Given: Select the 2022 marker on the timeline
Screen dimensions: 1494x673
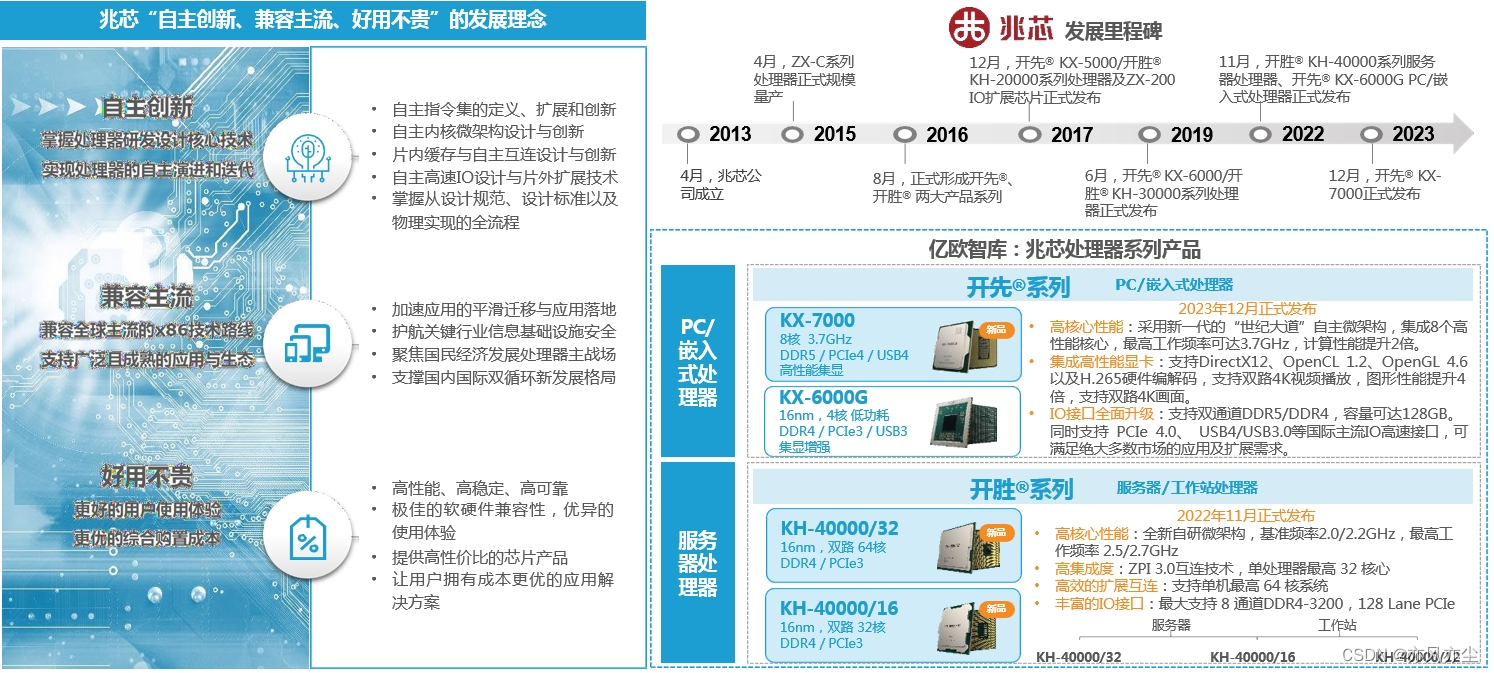Looking at the screenshot, I should (x=1260, y=134).
